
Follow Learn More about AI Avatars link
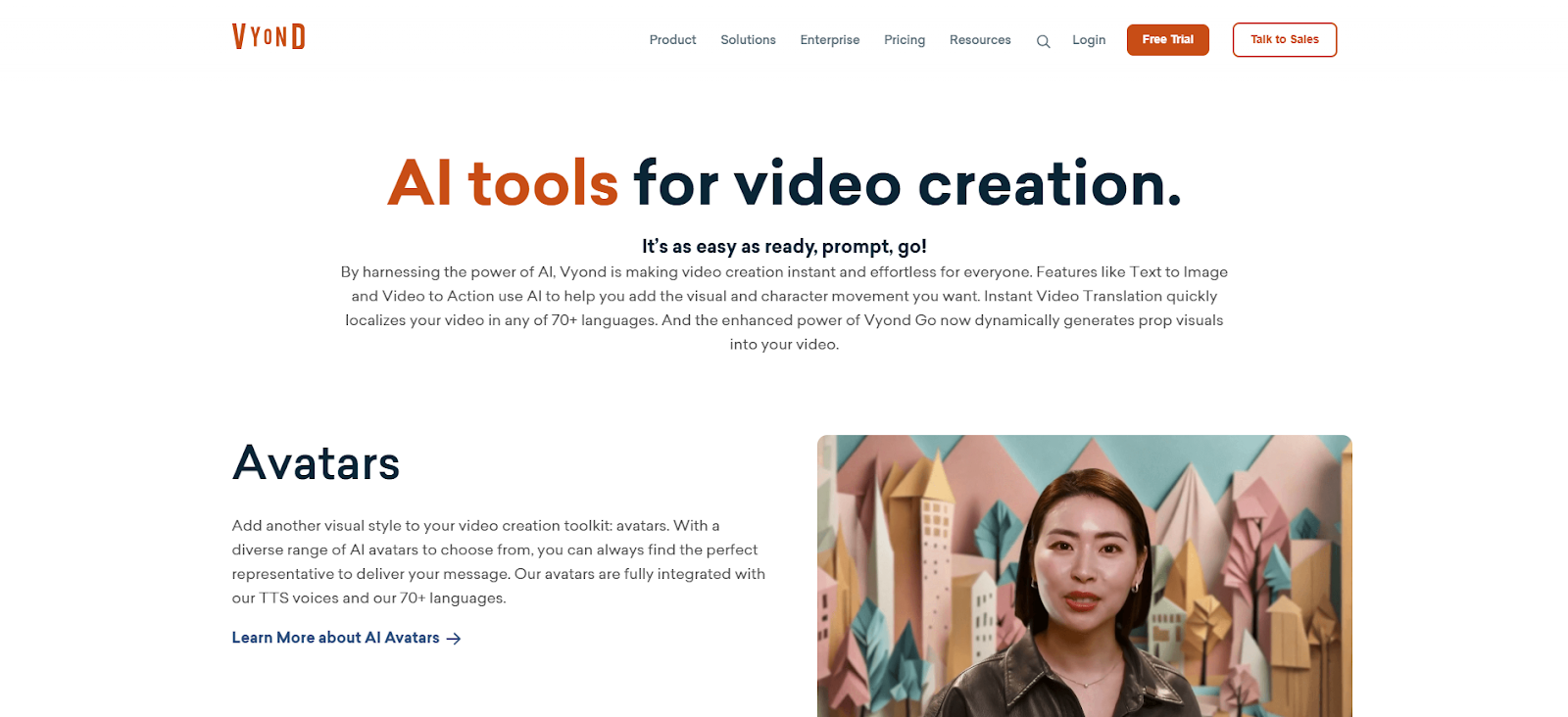click(346, 638)
